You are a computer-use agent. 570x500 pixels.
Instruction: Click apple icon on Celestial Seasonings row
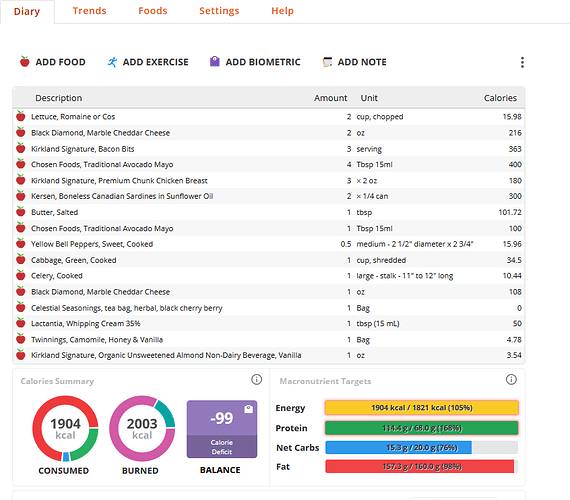point(21,308)
